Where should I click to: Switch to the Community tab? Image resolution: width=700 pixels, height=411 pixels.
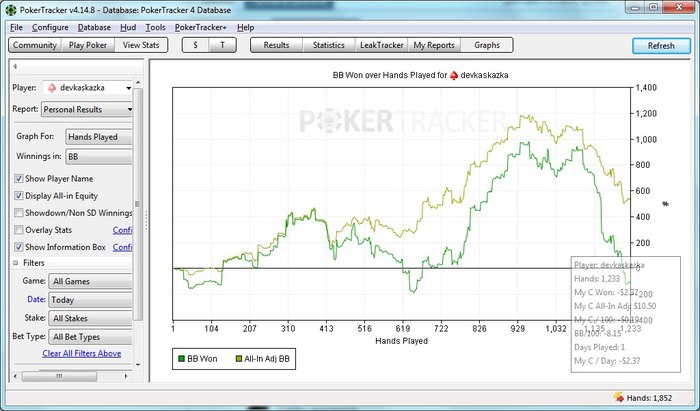pos(35,45)
